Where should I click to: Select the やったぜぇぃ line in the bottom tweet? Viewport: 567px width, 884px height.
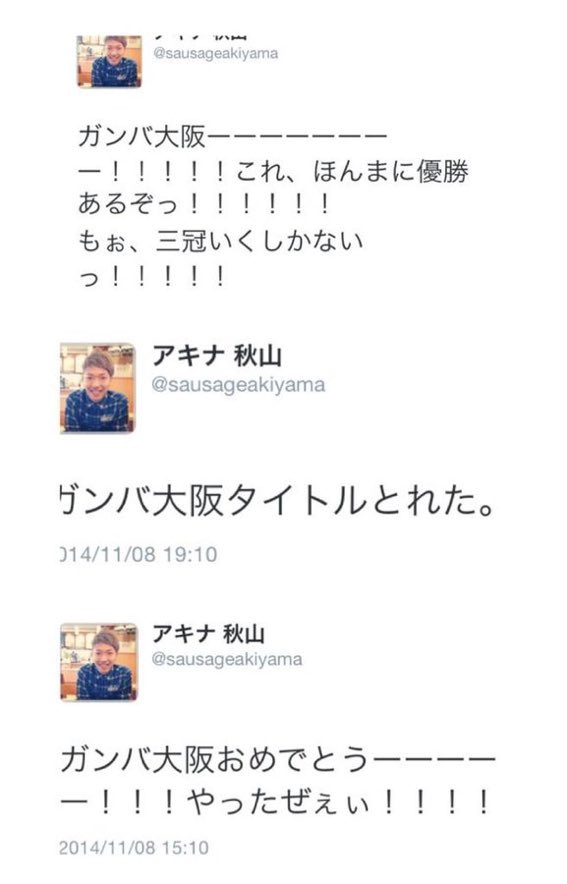(x=275, y=802)
